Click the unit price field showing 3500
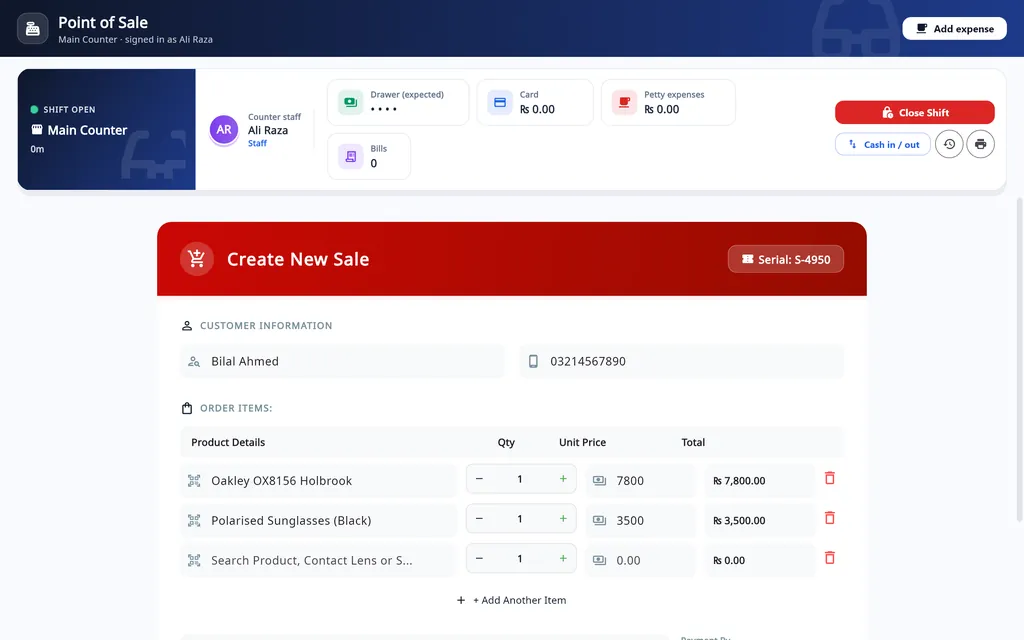Screen dimensions: 1024x640 640,520
